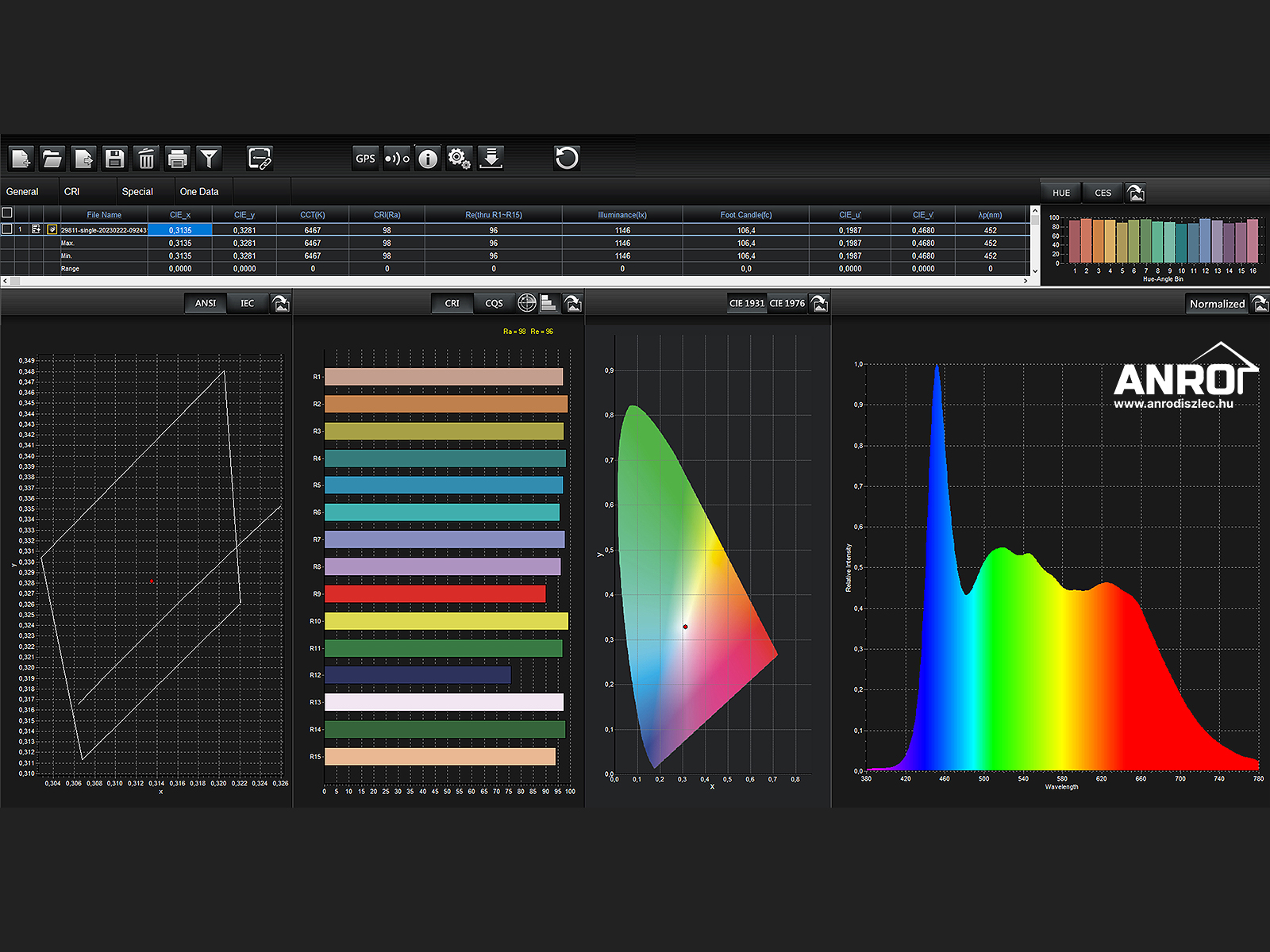Click the Illuminance(lx) column header
The width and height of the screenshot is (1270, 952).
(622, 214)
